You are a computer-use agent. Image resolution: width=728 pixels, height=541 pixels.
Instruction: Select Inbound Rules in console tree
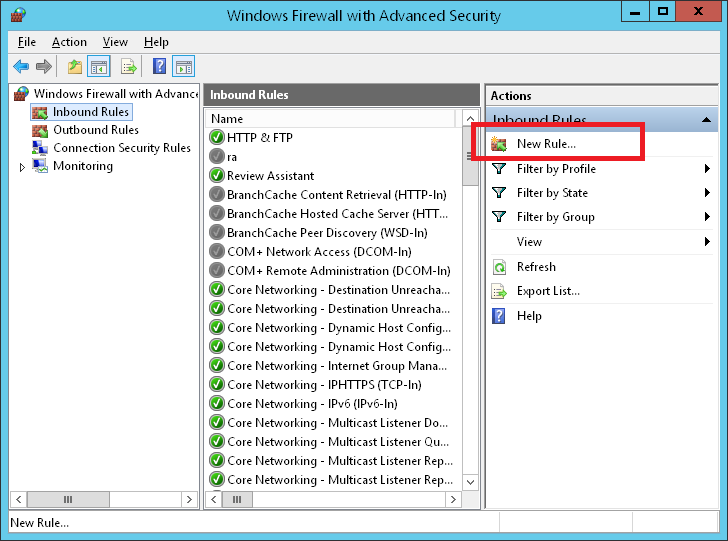click(91, 112)
